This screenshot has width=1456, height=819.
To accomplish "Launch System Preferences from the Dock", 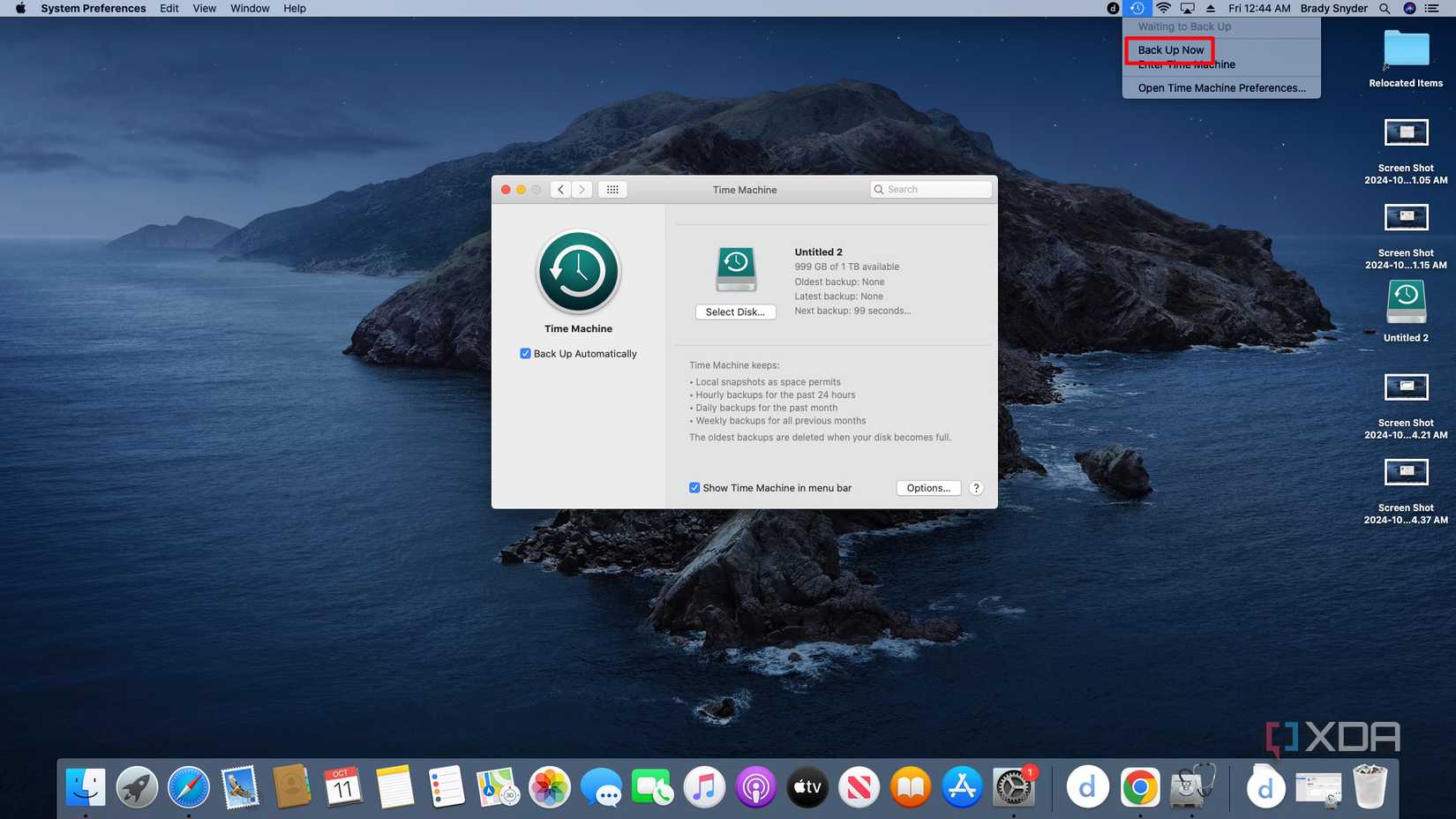I will (1013, 786).
